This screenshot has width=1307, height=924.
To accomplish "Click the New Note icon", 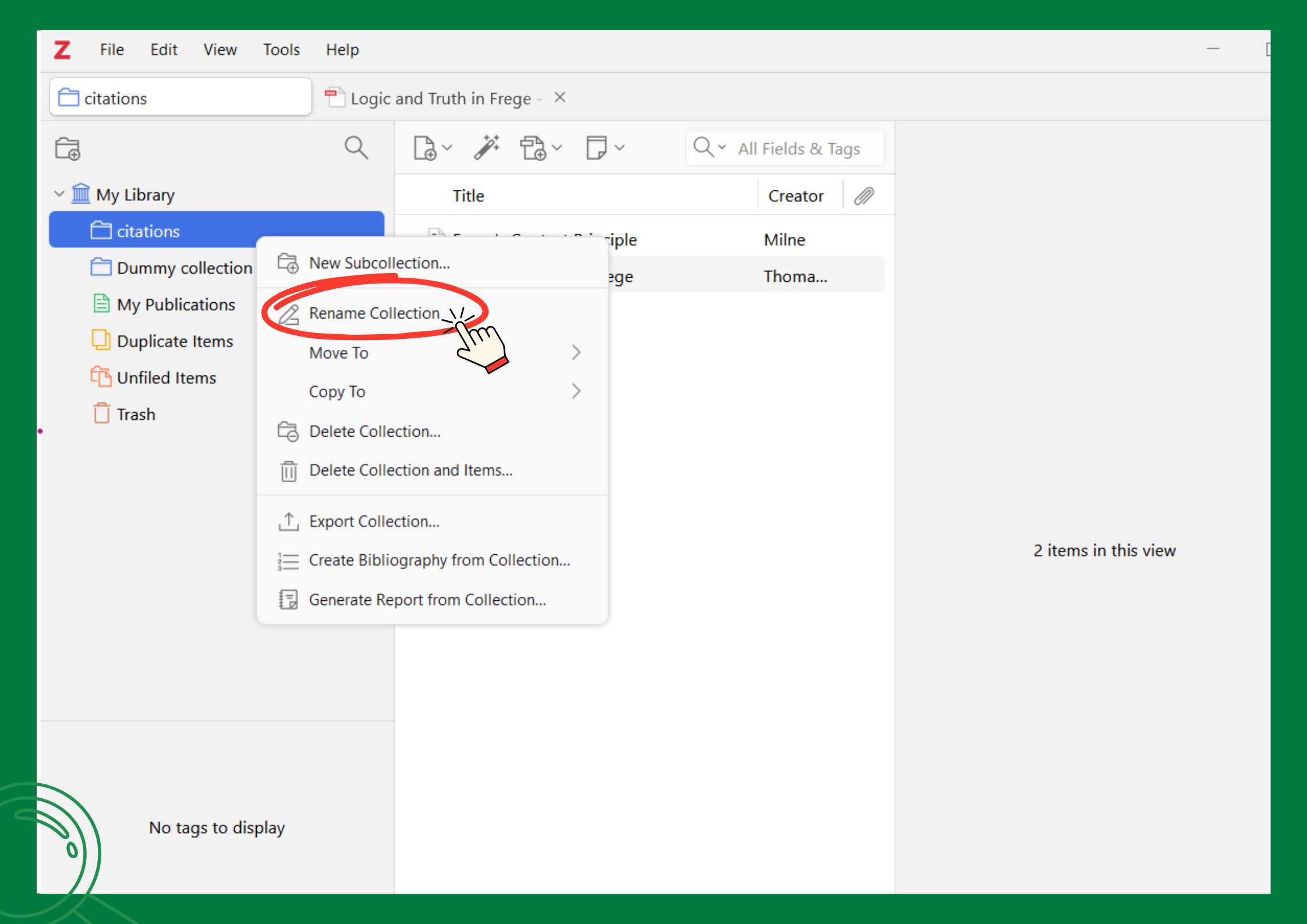I will (596, 148).
